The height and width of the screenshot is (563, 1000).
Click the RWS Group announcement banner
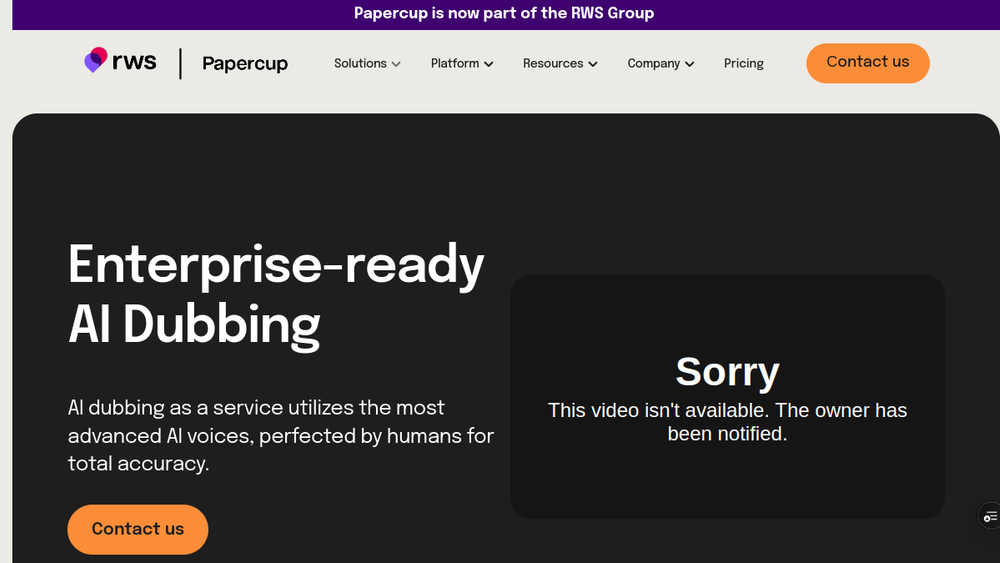pos(504,13)
